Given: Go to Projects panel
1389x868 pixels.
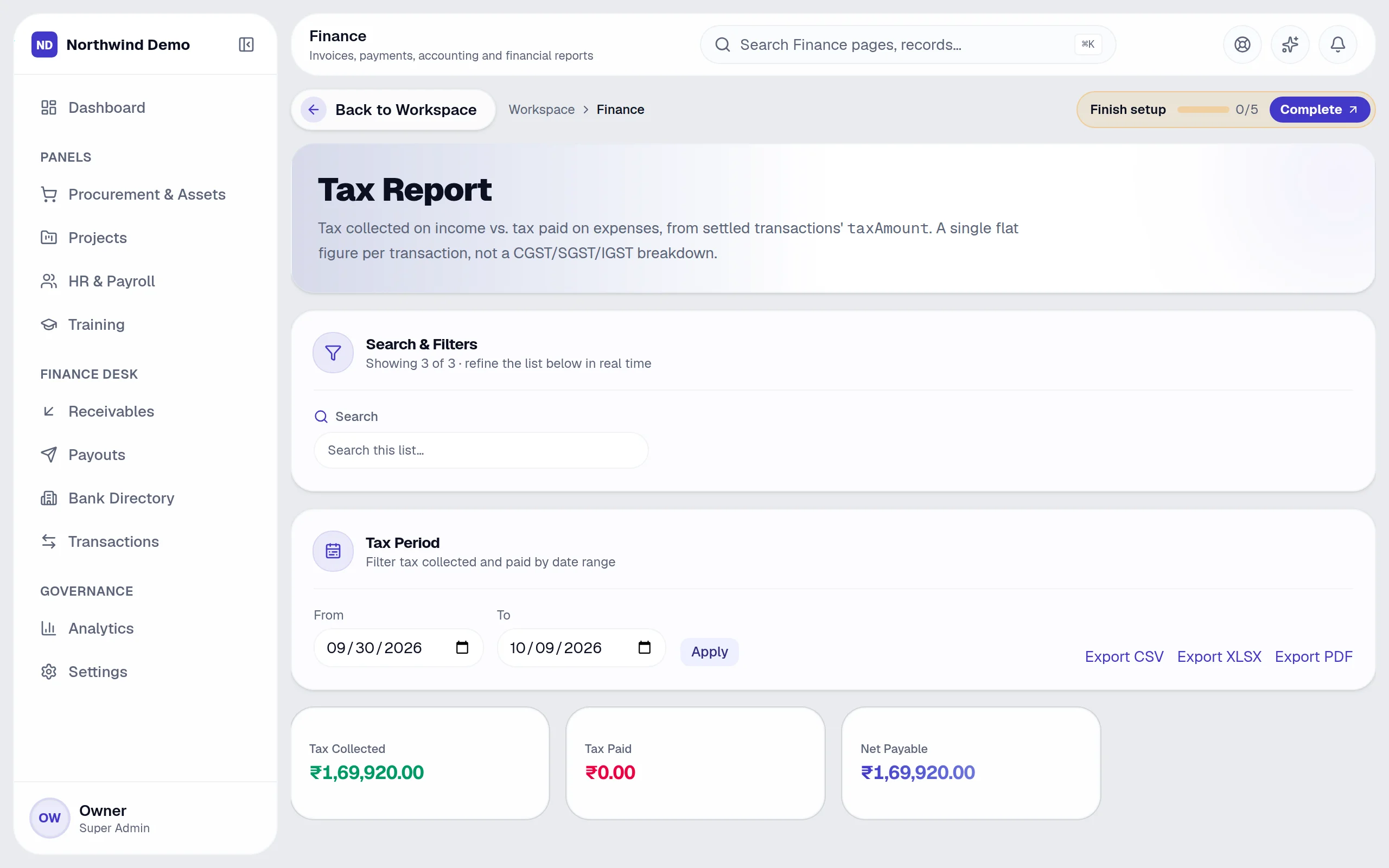Looking at the screenshot, I should click(145, 238).
